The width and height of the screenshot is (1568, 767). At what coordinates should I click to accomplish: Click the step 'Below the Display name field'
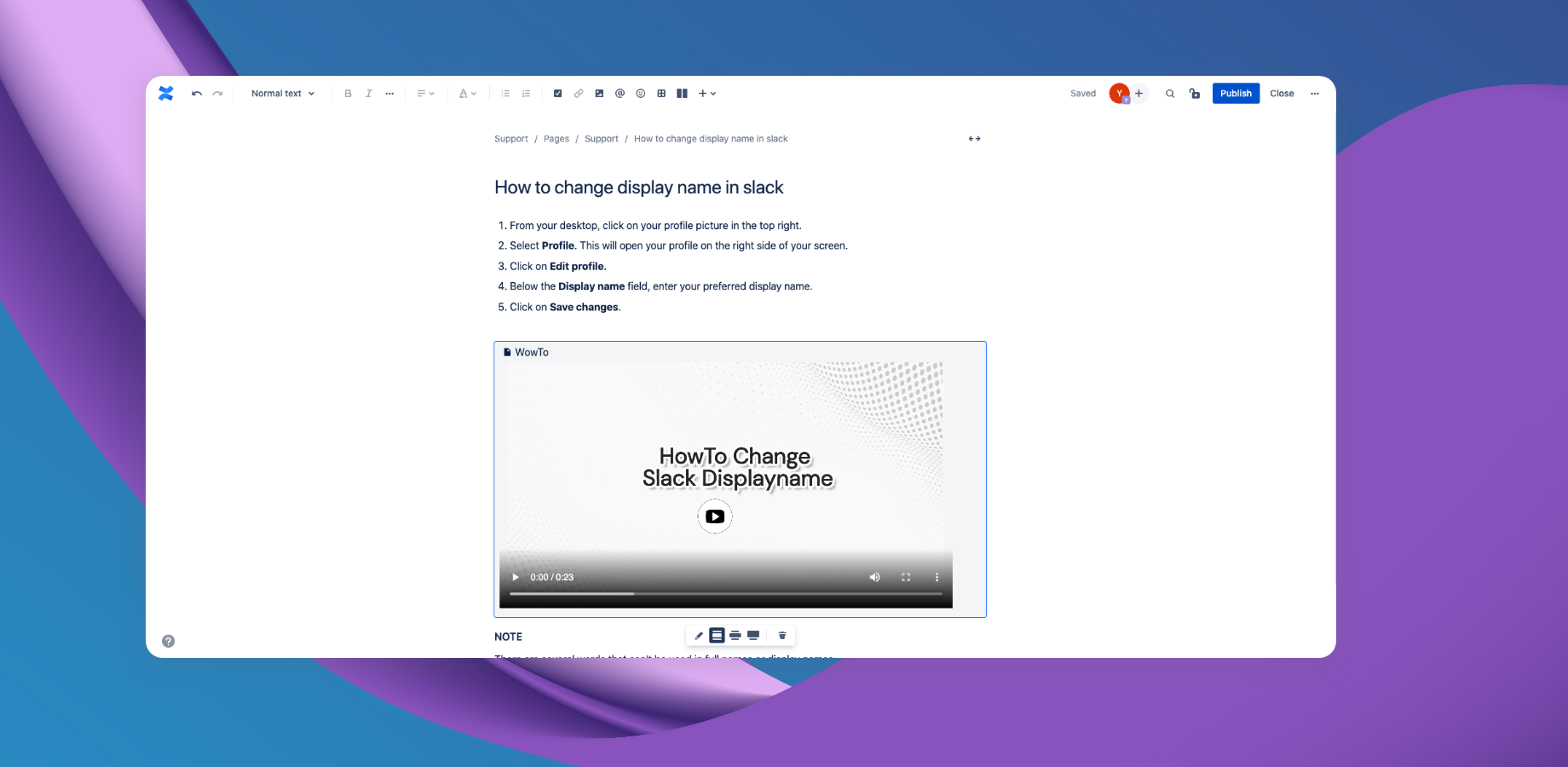click(x=660, y=286)
